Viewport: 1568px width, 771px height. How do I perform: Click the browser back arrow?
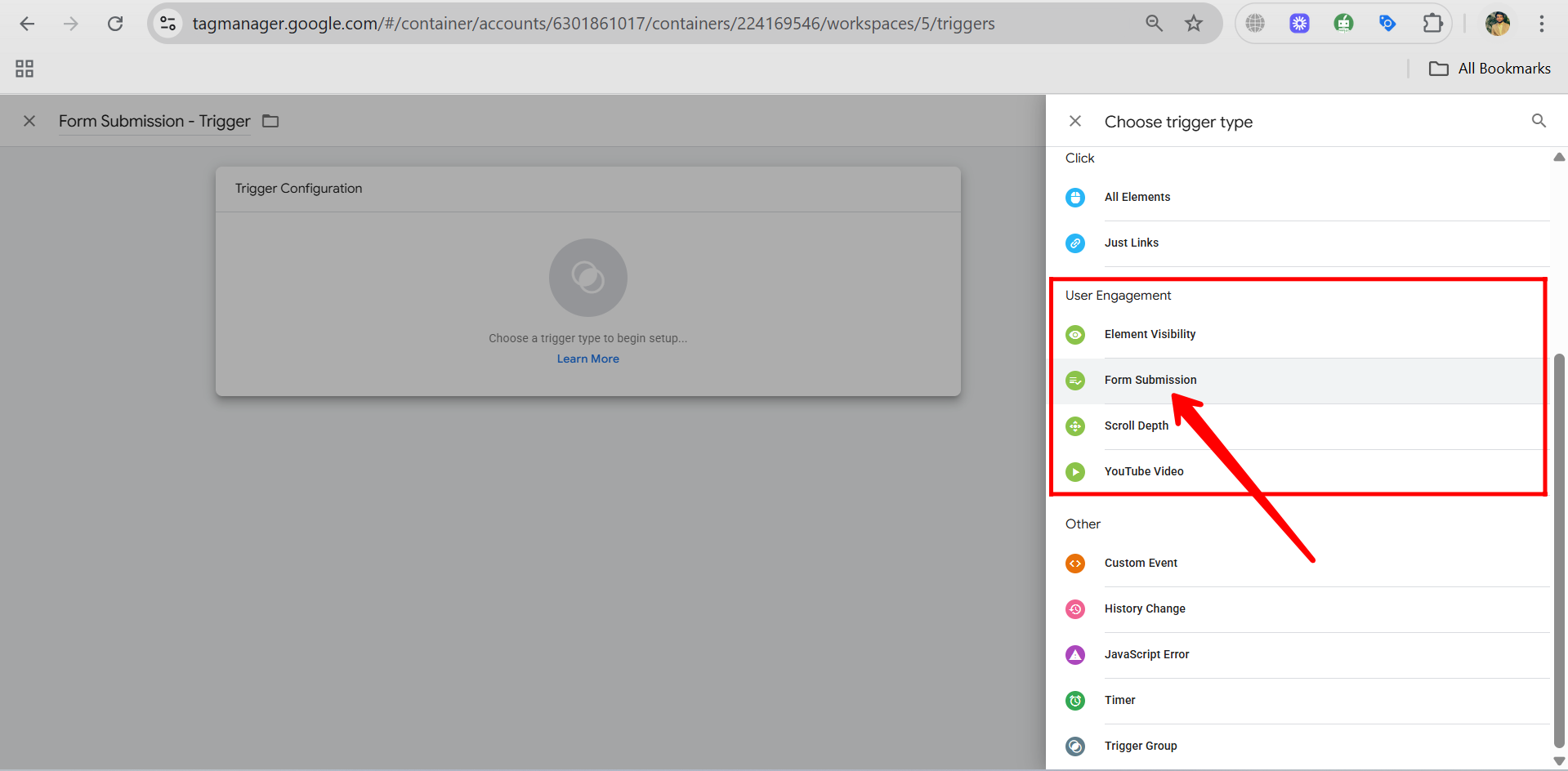pyautogui.click(x=27, y=24)
